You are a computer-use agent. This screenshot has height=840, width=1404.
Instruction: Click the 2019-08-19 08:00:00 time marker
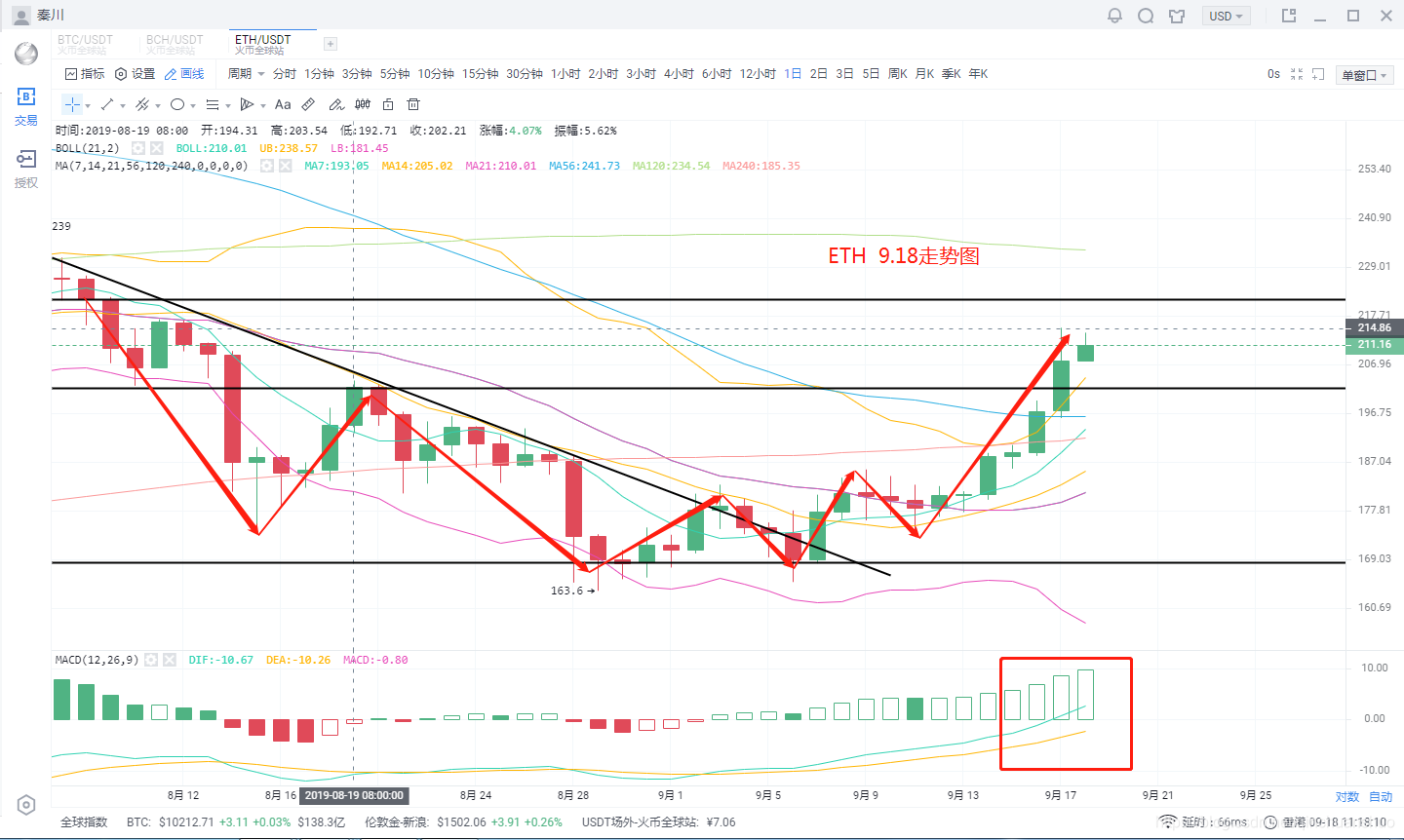coord(353,796)
